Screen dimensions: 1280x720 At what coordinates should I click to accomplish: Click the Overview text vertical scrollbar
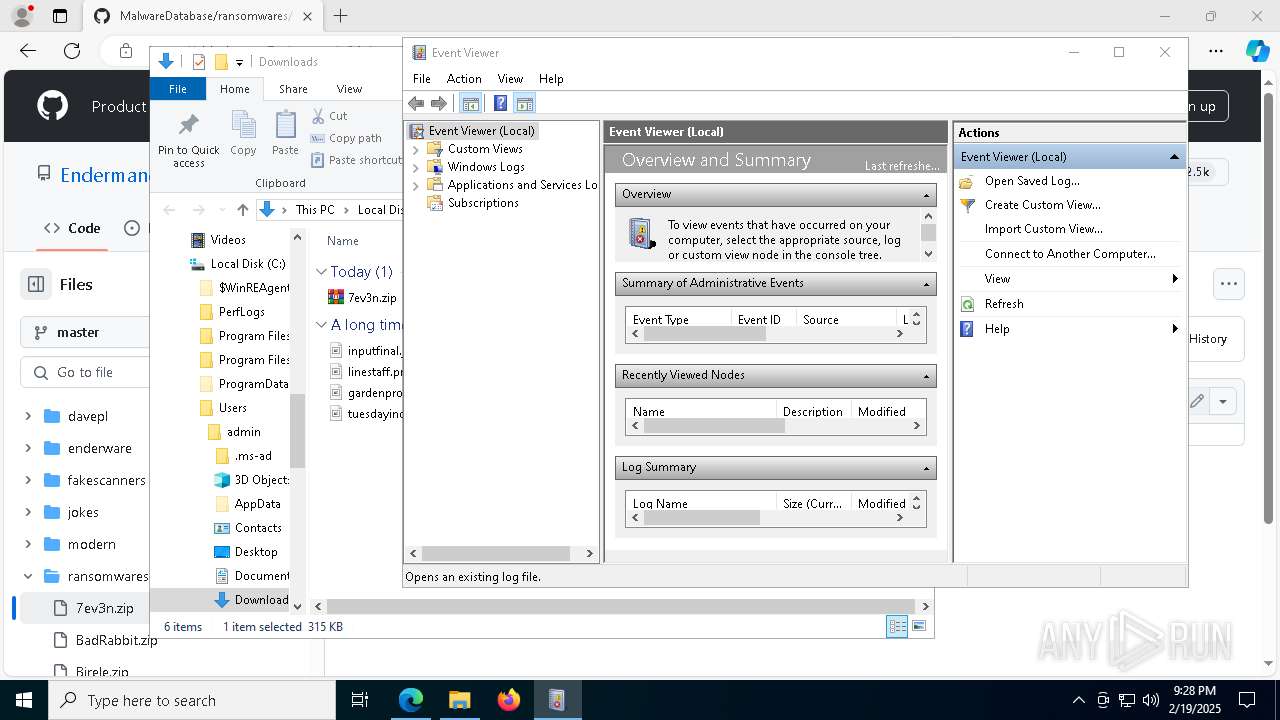click(928, 235)
